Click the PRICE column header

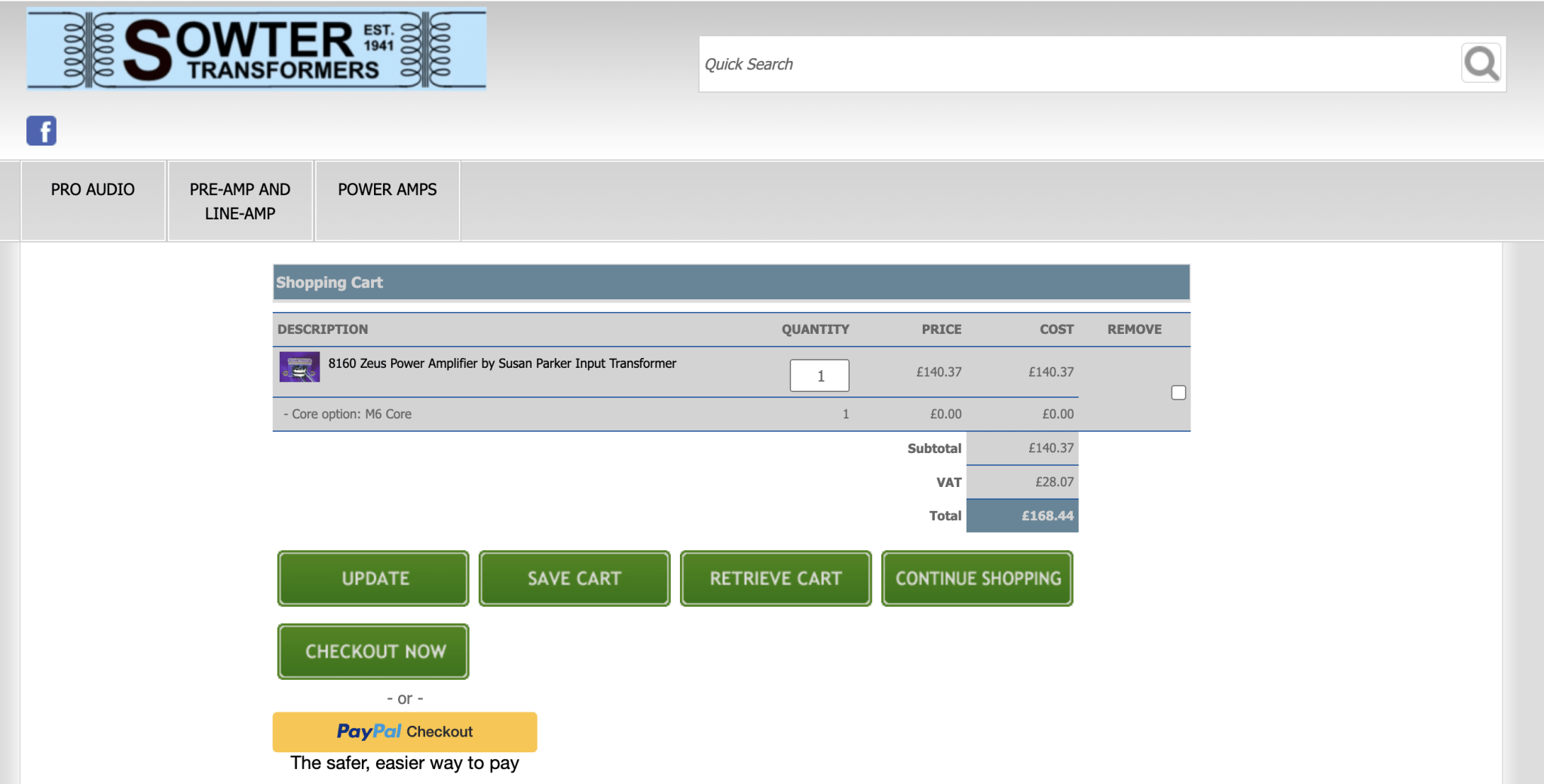942,329
